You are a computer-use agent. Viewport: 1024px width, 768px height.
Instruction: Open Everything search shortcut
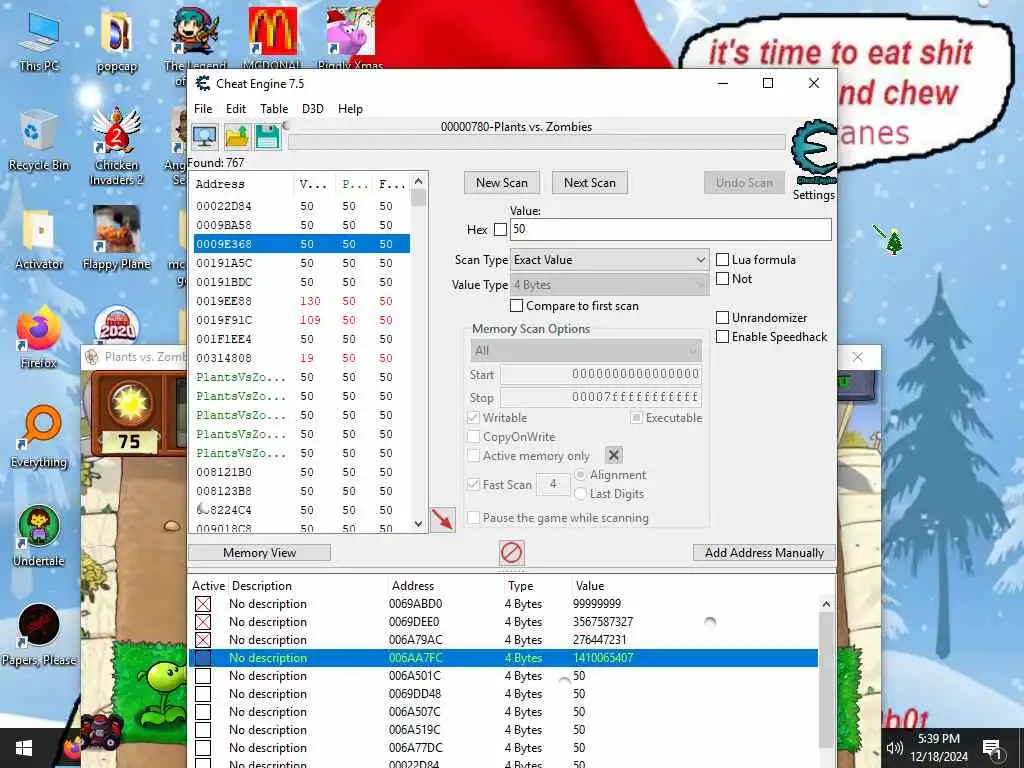(x=39, y=438)
